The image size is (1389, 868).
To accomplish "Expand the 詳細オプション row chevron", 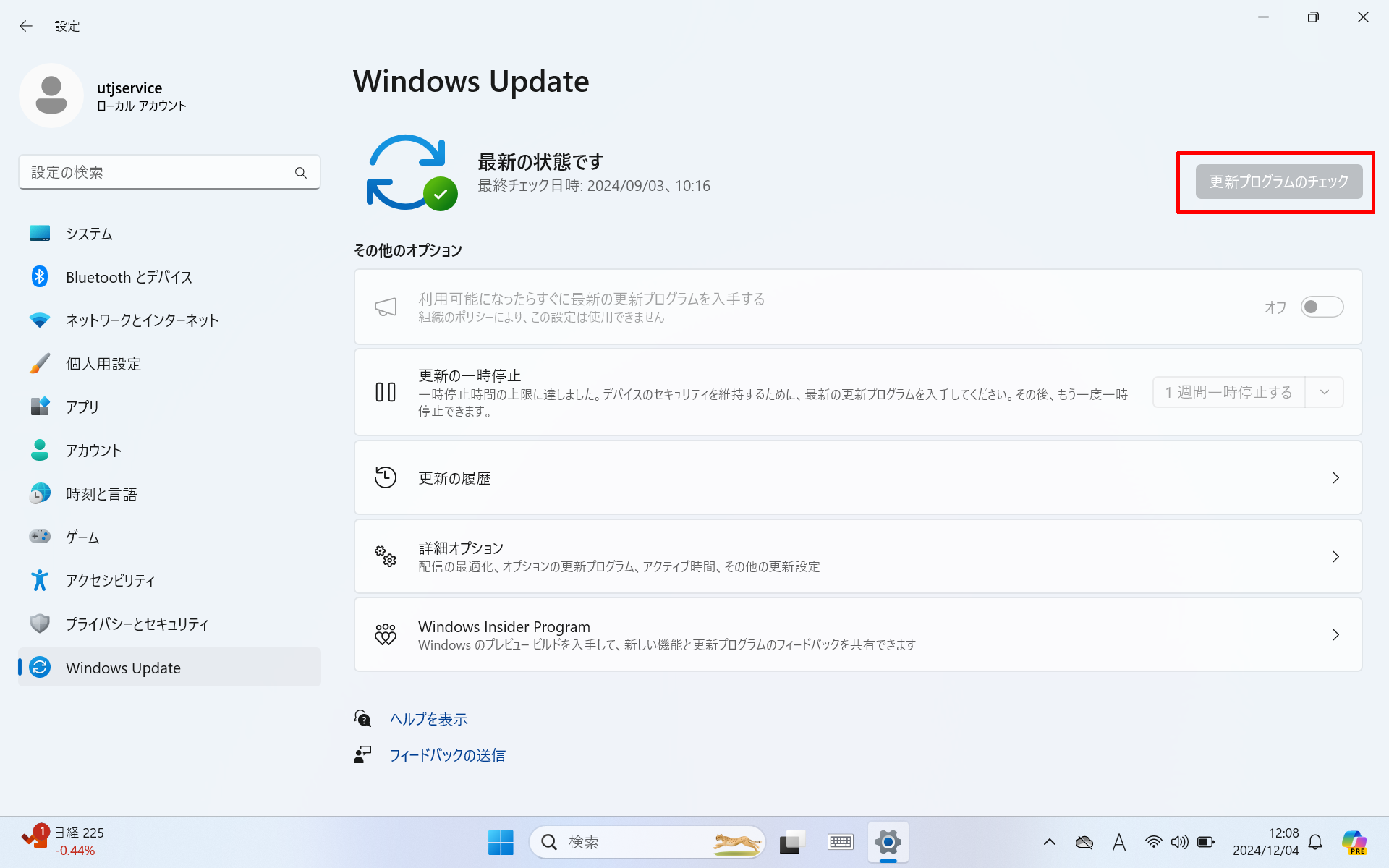I will coord(1335,557).
